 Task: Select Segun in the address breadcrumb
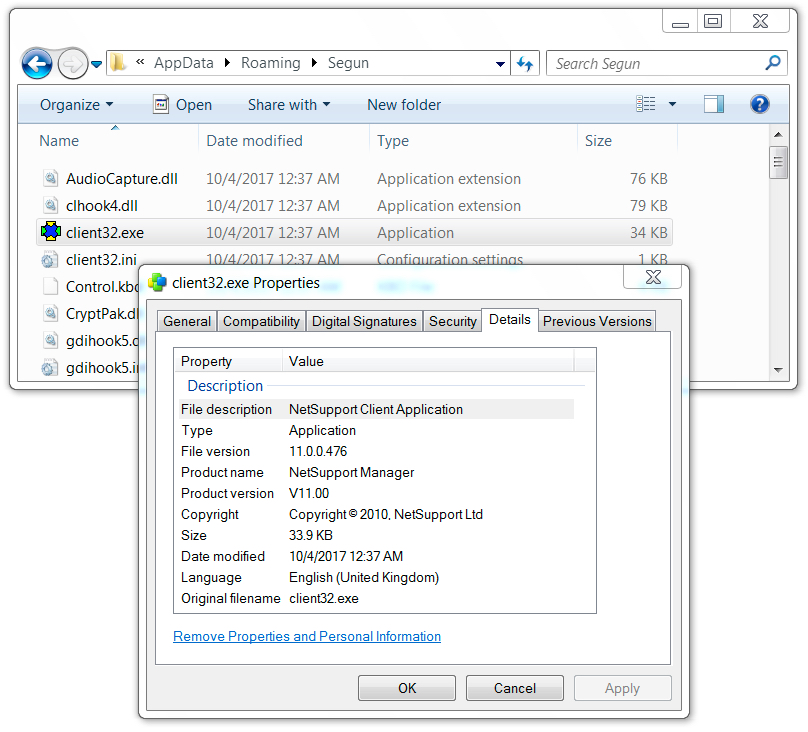pos(348,63)
